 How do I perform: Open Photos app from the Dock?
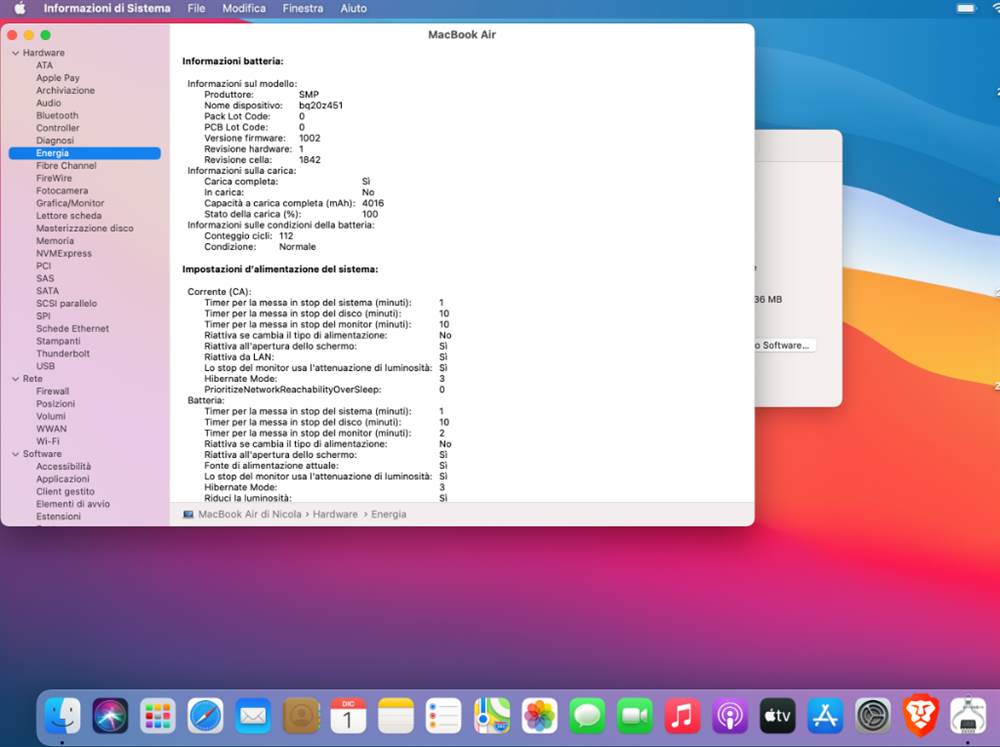[x=540, y=715]
